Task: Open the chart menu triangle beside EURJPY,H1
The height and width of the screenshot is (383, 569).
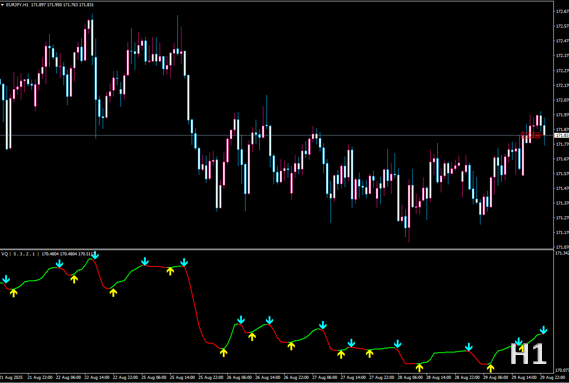Action: [2, 5]
